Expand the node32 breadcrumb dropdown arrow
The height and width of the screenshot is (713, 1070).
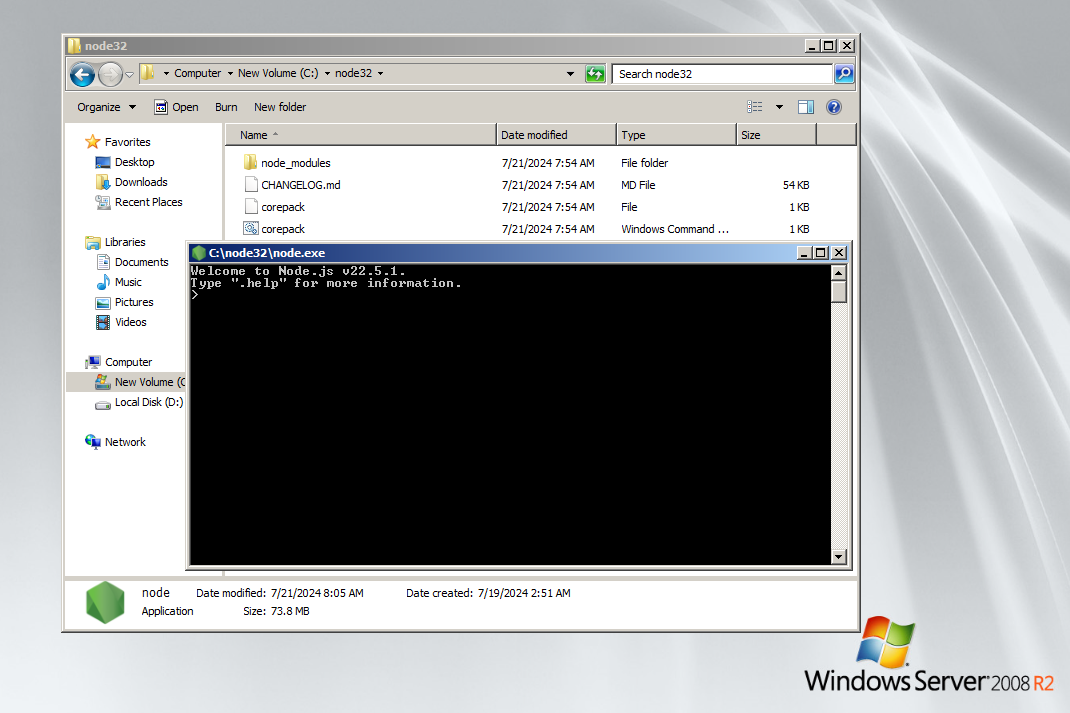[380, 74]
